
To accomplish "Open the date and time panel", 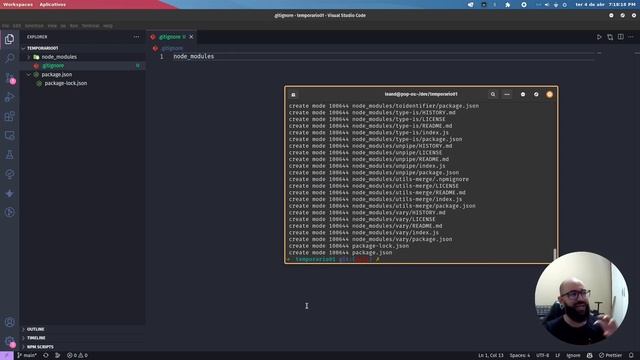I will (605, 4).
